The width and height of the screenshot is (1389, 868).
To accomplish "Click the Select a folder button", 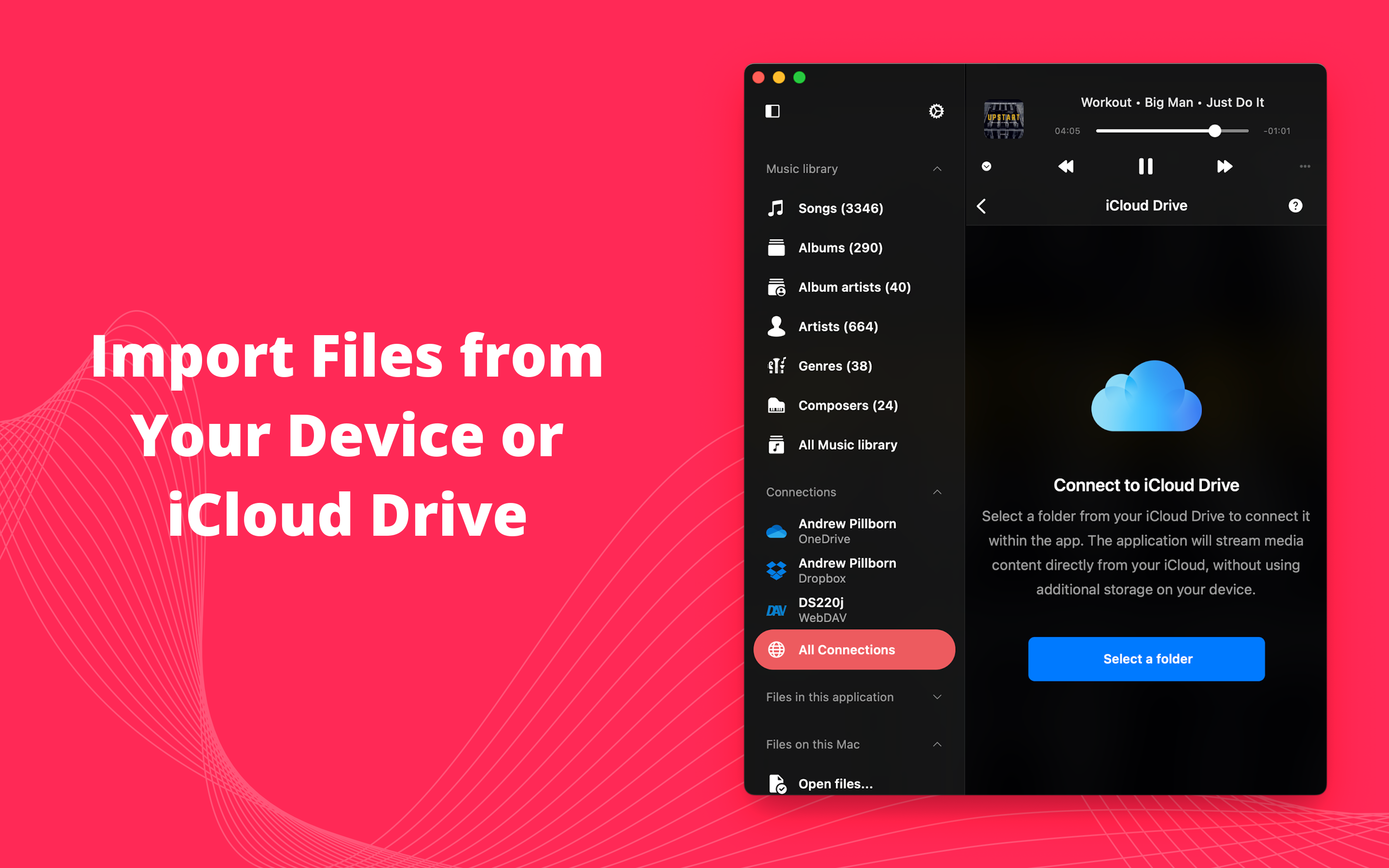I will [1146, 658].
